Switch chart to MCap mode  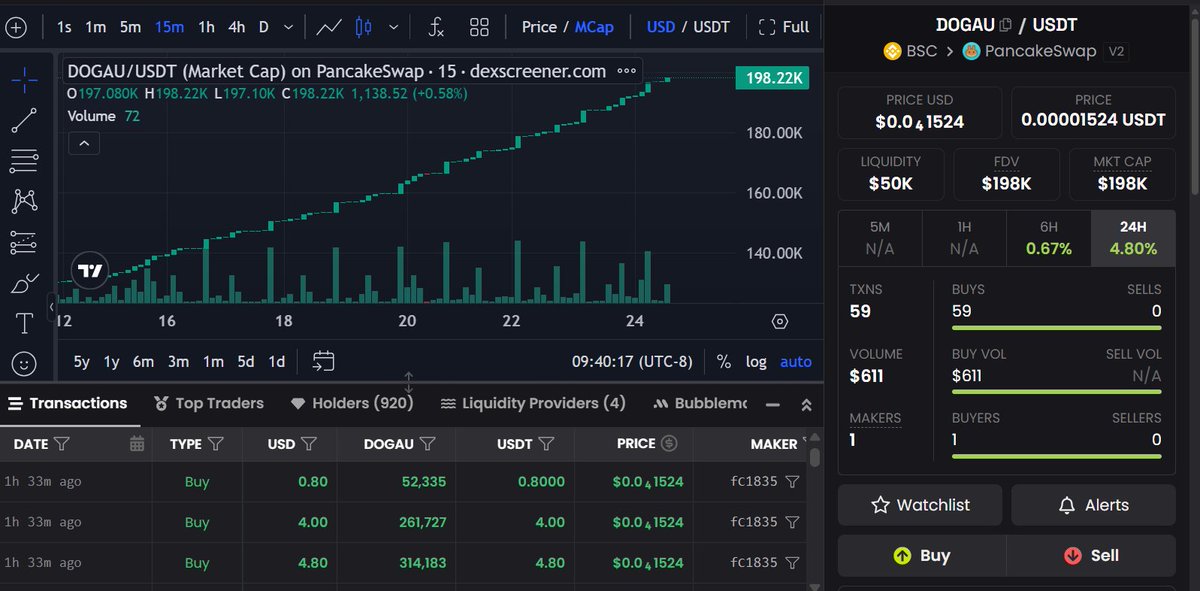pos(594,27)
